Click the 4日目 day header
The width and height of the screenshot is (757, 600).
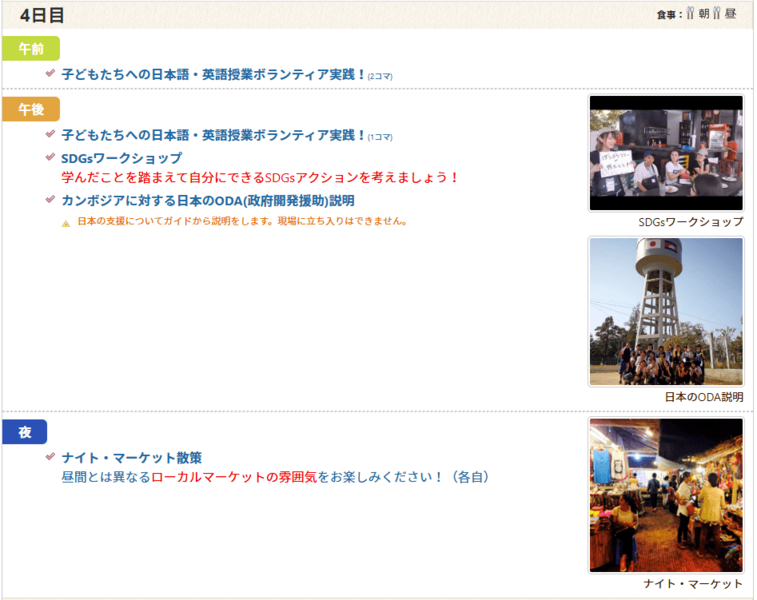click(x=42, y=15)
